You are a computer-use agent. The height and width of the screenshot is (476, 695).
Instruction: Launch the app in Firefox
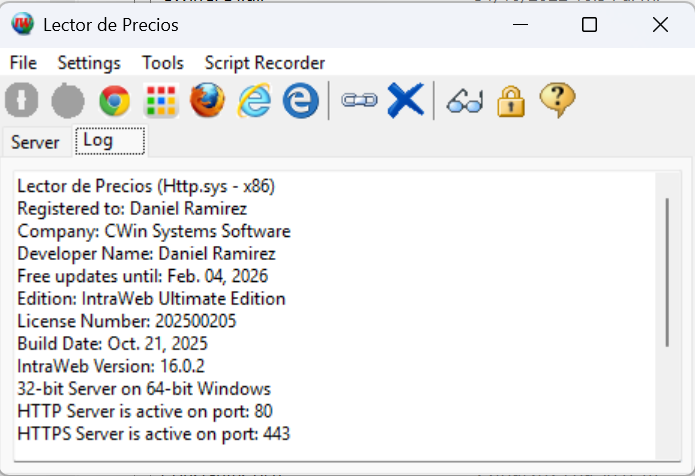(208, 101)
